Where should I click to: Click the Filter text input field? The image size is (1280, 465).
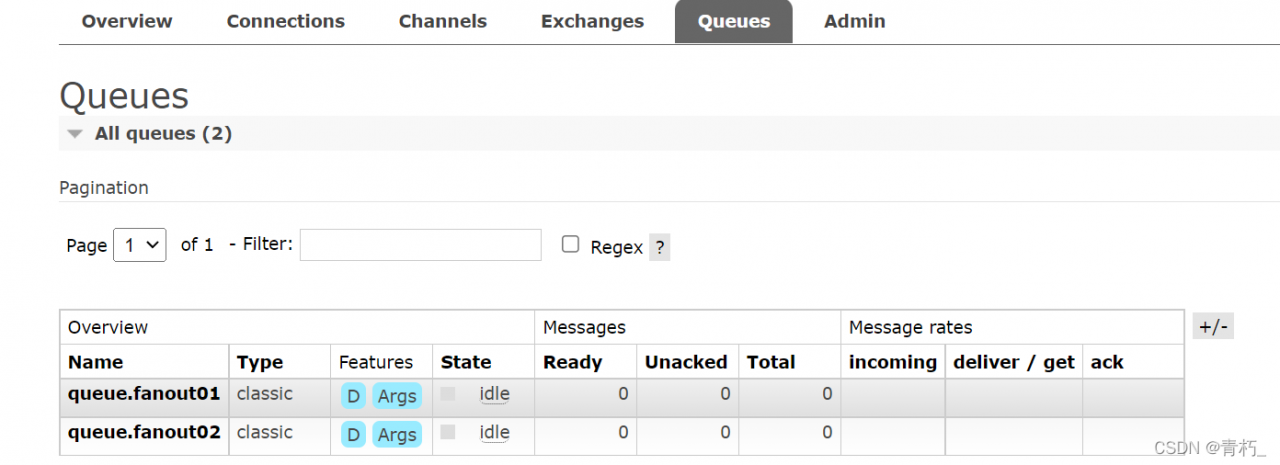point(420,245)
